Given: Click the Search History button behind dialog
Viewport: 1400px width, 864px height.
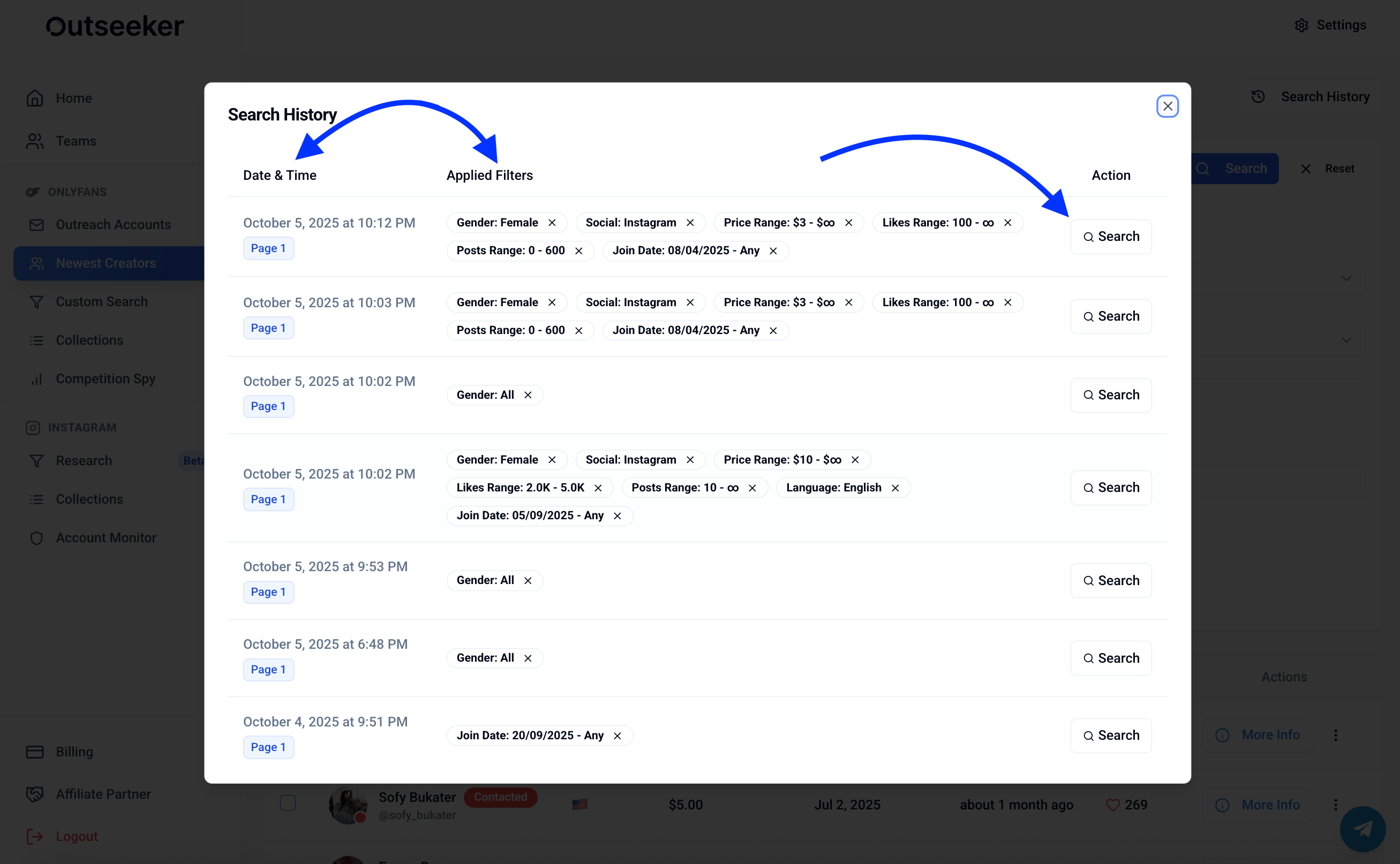Looking at the screenshot, I should click(x=1310, y=97).
